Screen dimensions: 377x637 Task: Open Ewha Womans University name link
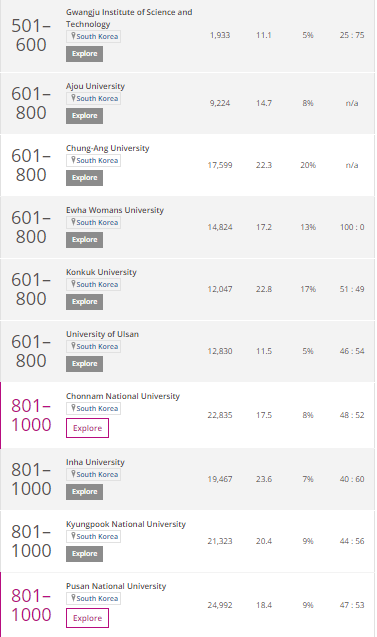115,210
